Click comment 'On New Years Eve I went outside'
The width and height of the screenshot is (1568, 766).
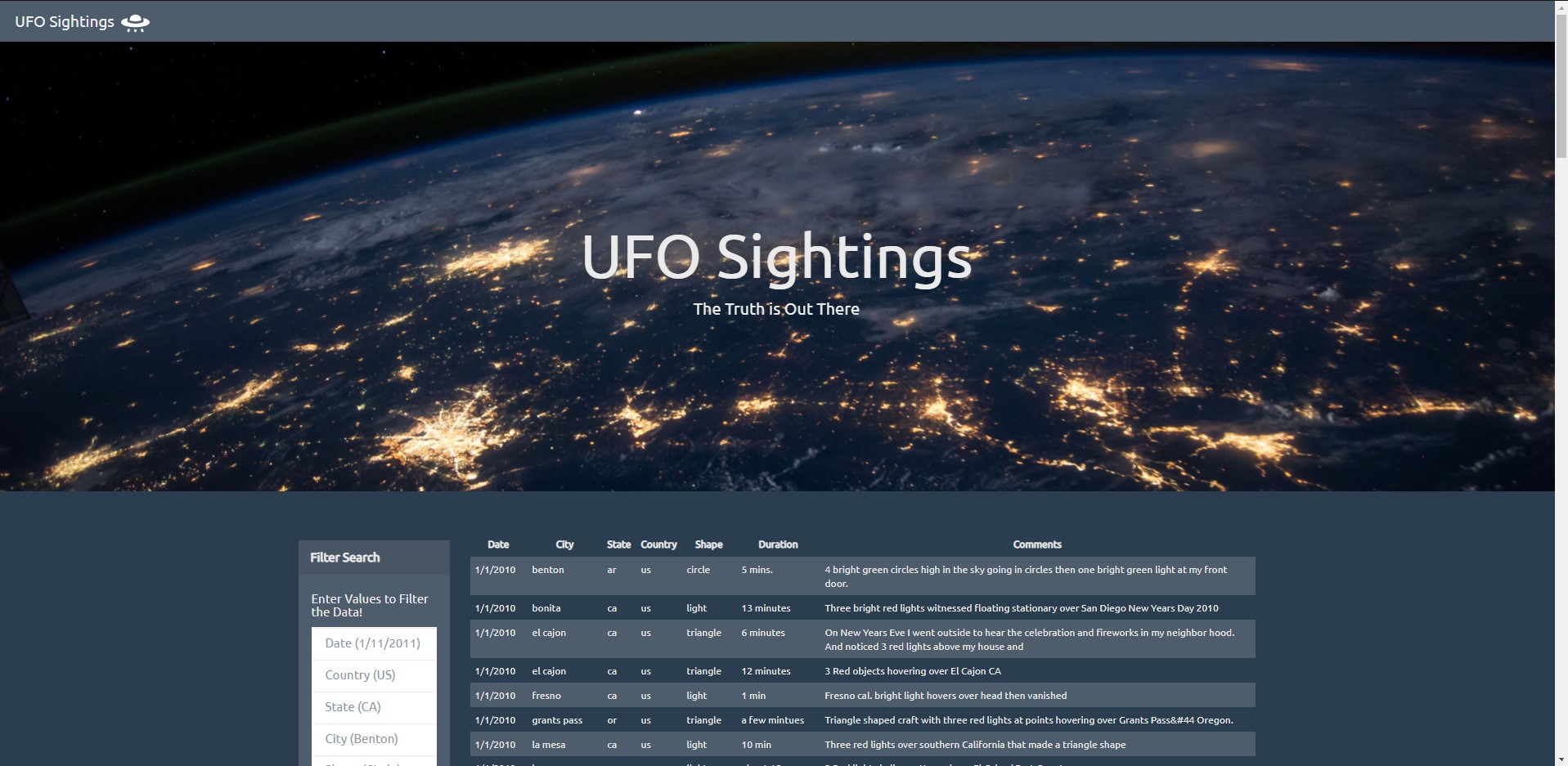click(x=1030, y=639)
